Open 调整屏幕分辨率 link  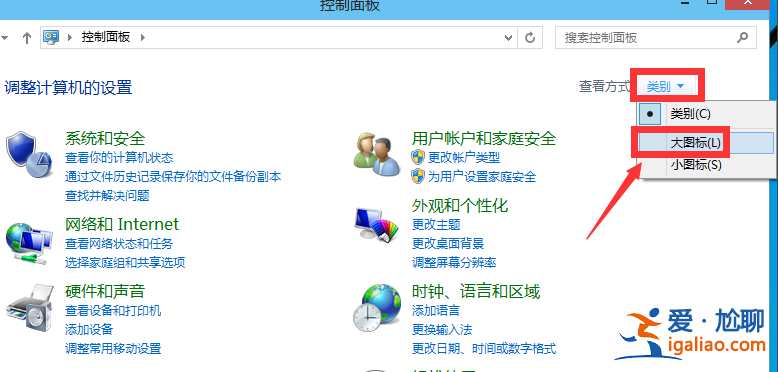(x=454, y=262)
